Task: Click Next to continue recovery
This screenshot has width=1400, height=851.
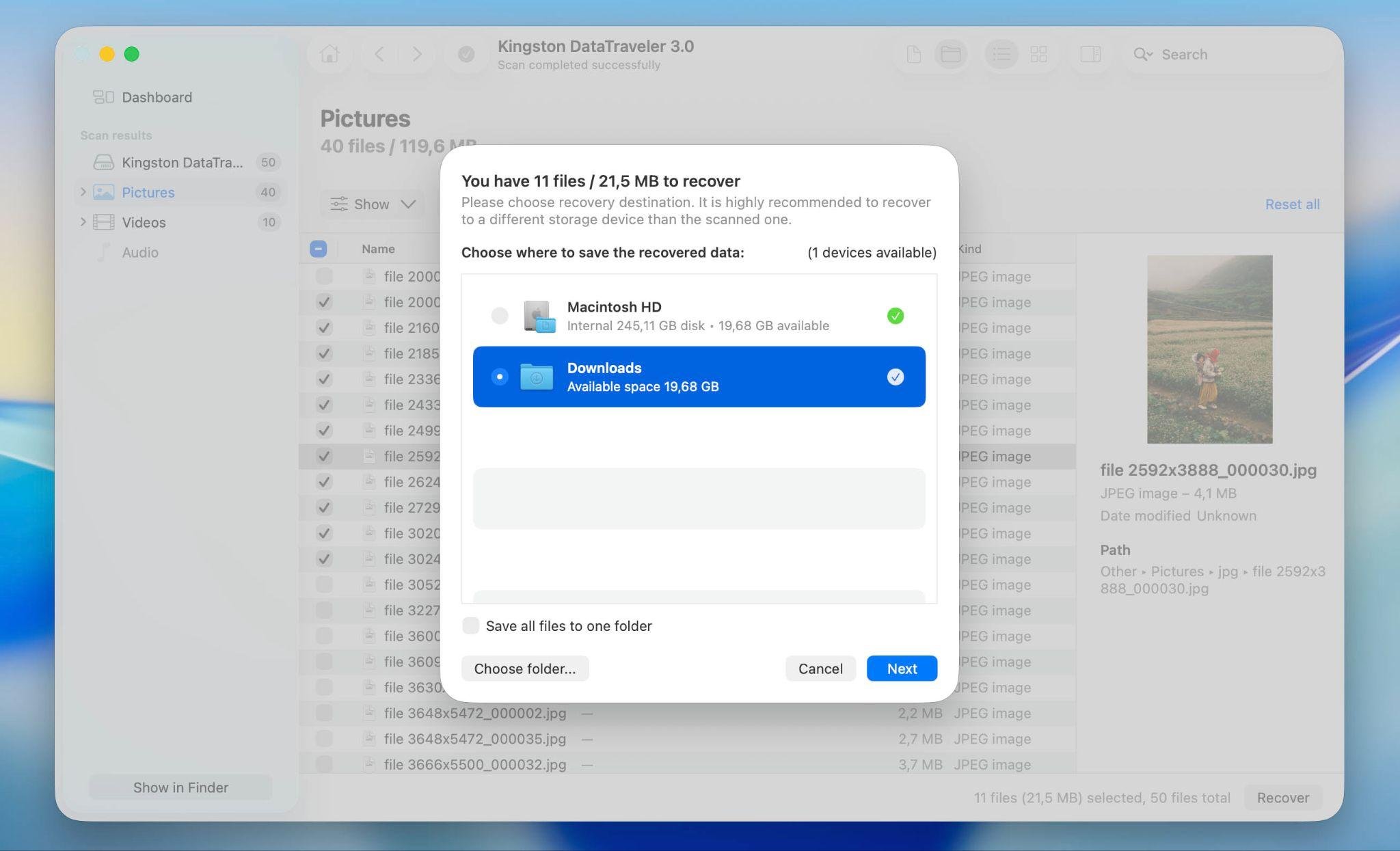Action: (x=902, y=668)
